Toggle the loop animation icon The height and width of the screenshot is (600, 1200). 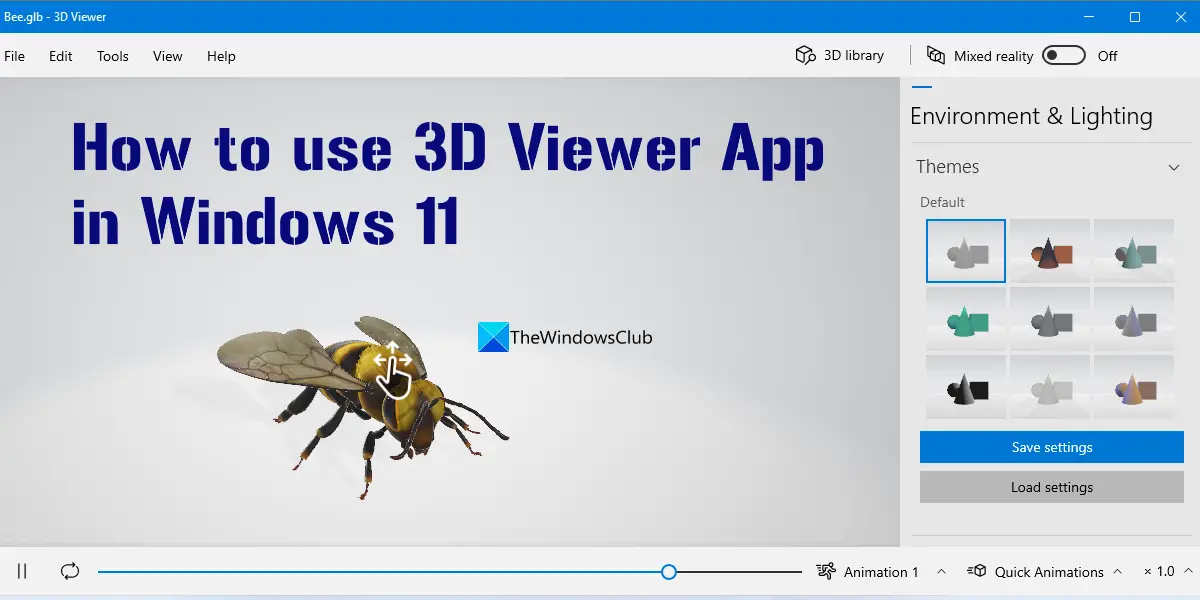pyautogui.click(x=70, y=571)
